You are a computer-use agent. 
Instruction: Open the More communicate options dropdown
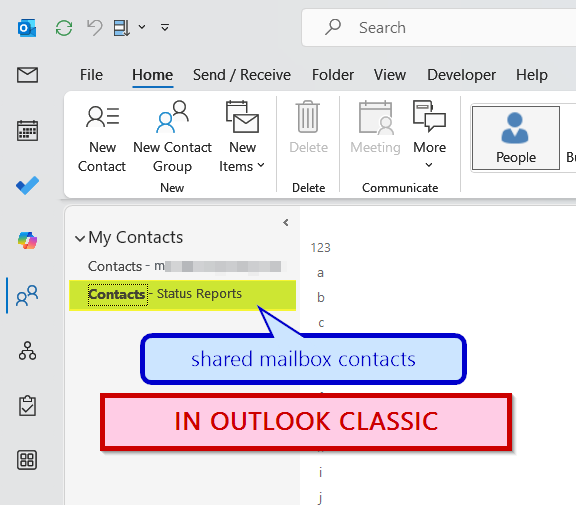pos(429,134)
